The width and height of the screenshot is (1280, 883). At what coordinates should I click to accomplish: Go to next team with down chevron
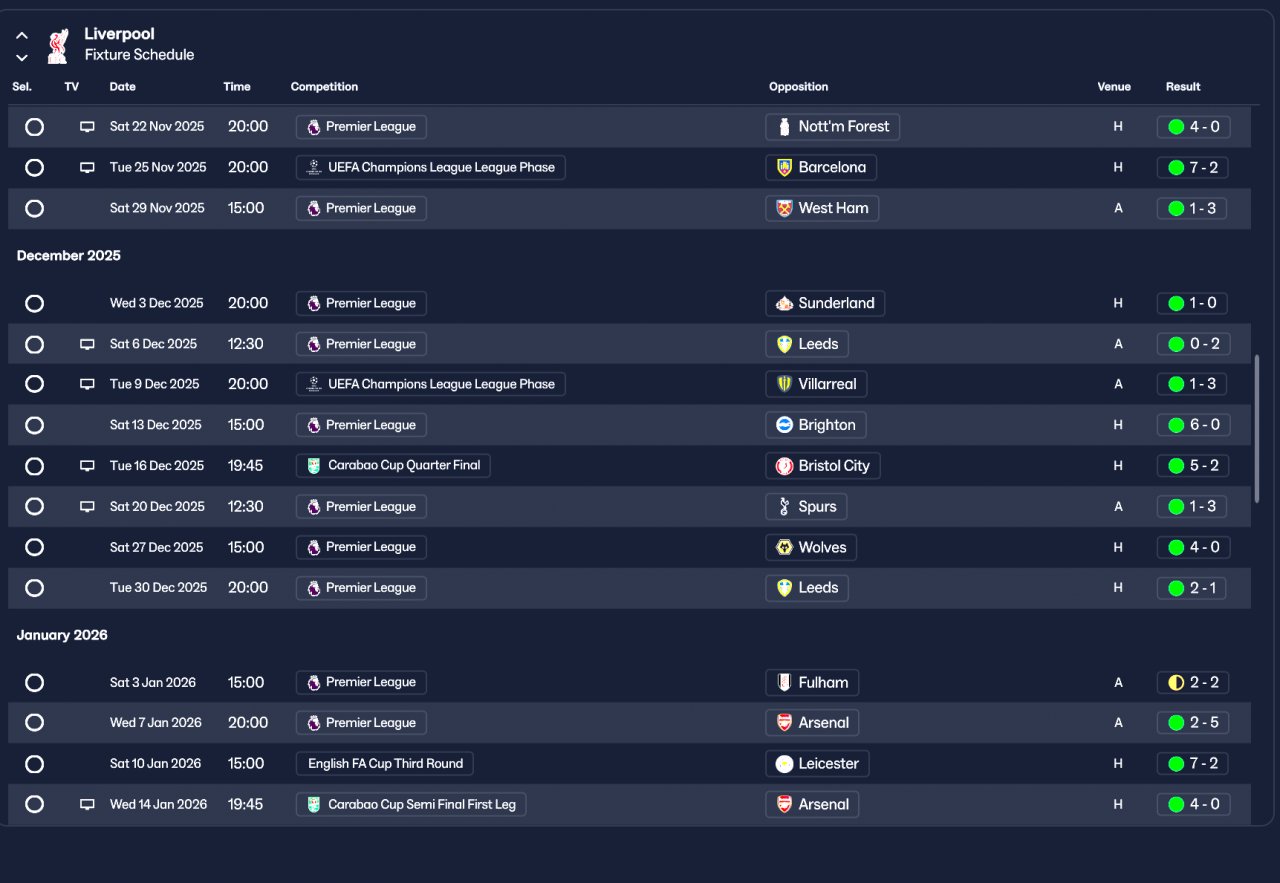pos(22,57)
